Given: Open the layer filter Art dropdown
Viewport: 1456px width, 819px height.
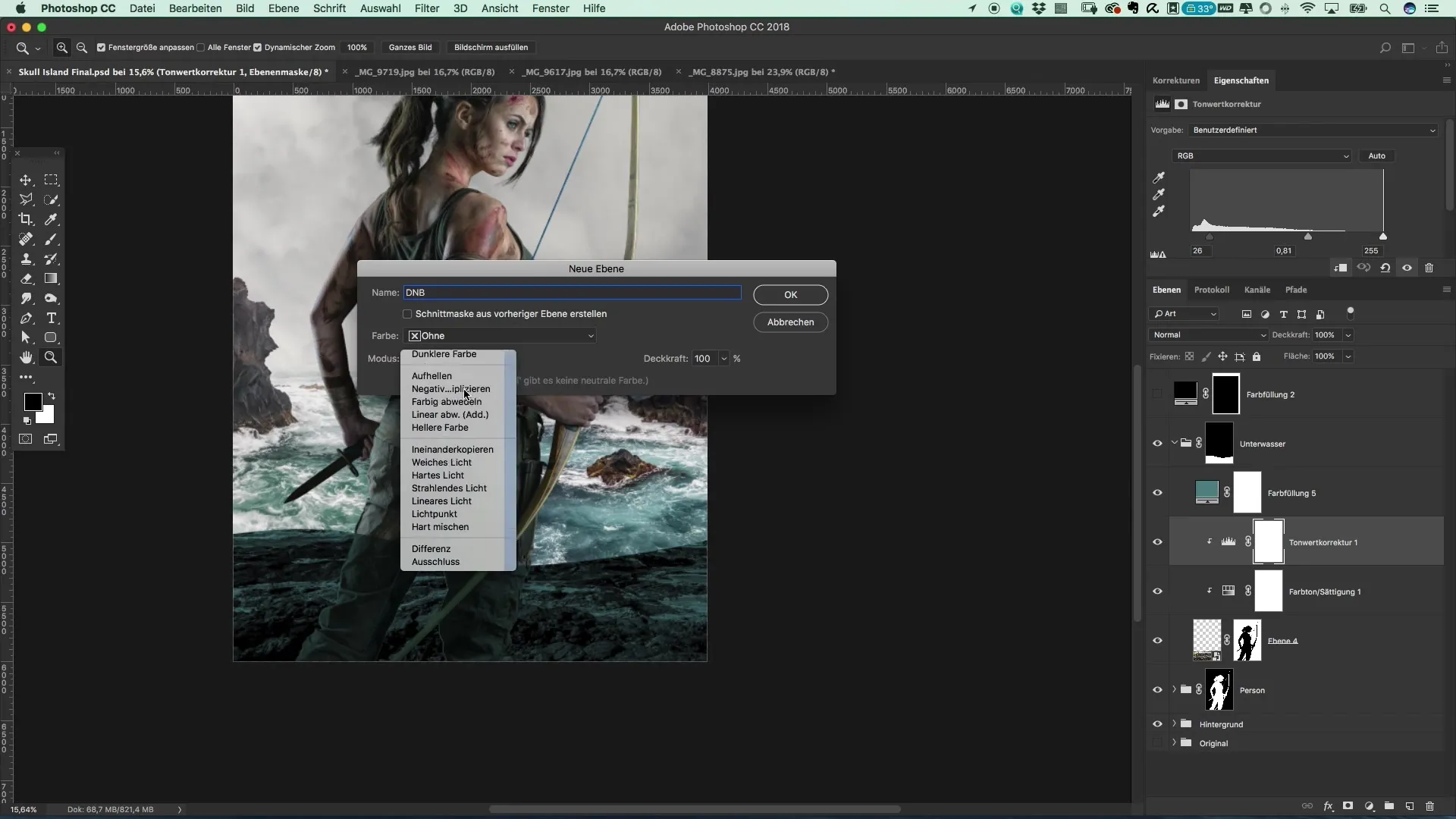Looking at the screenshot, I should tap(1185, 314).
